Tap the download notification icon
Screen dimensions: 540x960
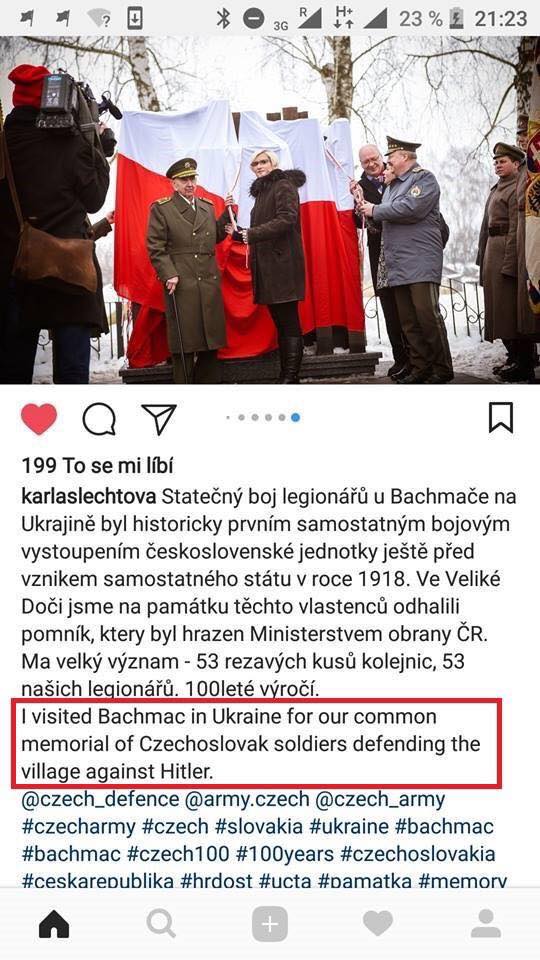click(135, 18)
